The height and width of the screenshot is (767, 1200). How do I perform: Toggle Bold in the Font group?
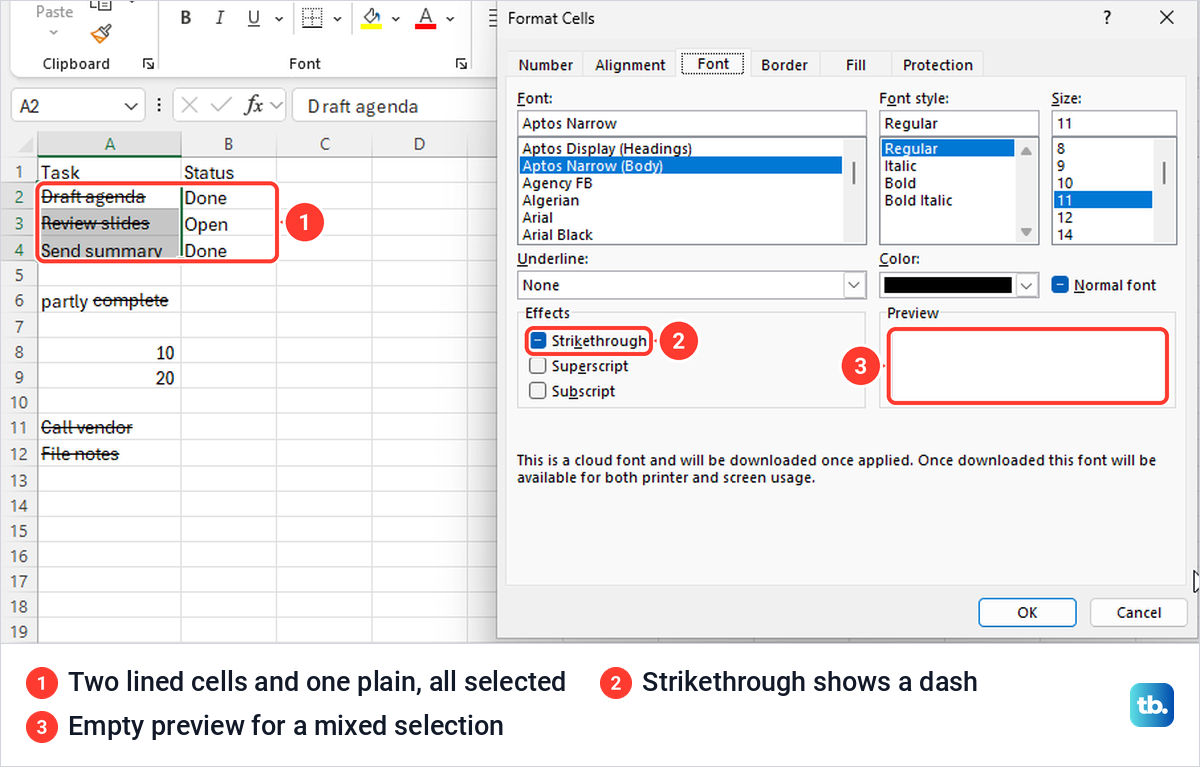point(186,18)
